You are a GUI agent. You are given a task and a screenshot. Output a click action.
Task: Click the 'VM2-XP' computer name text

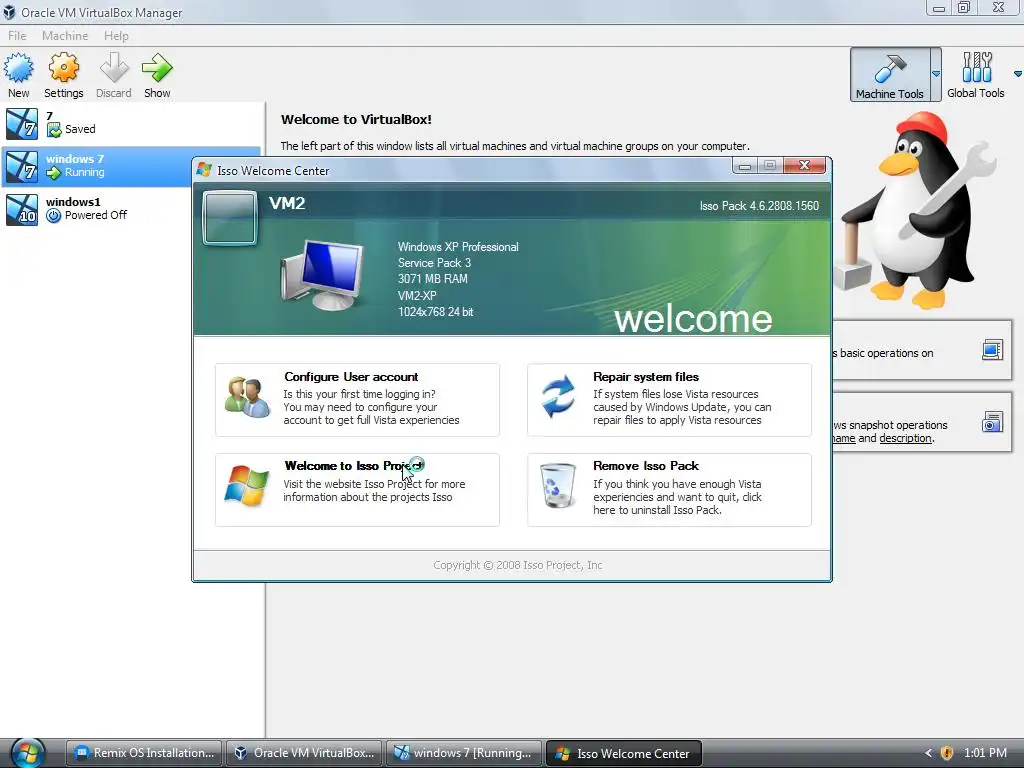417,295
